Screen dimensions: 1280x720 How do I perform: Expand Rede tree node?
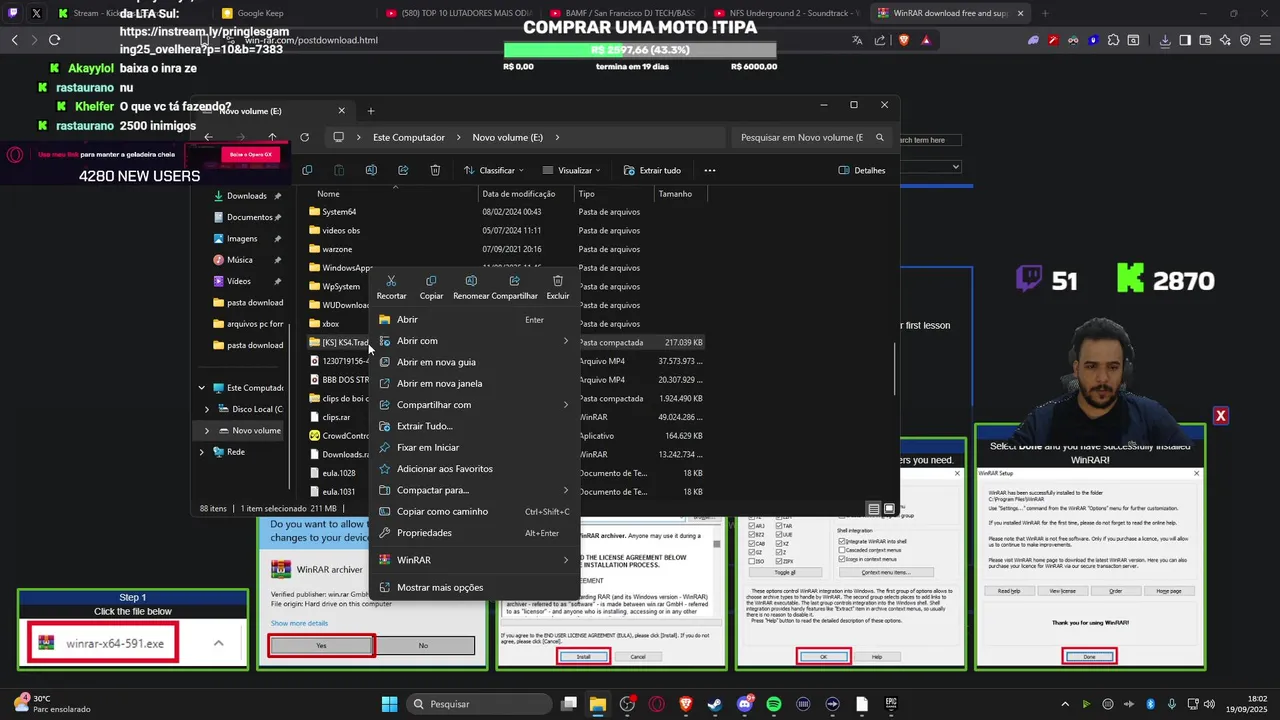(x=202, y=452)
